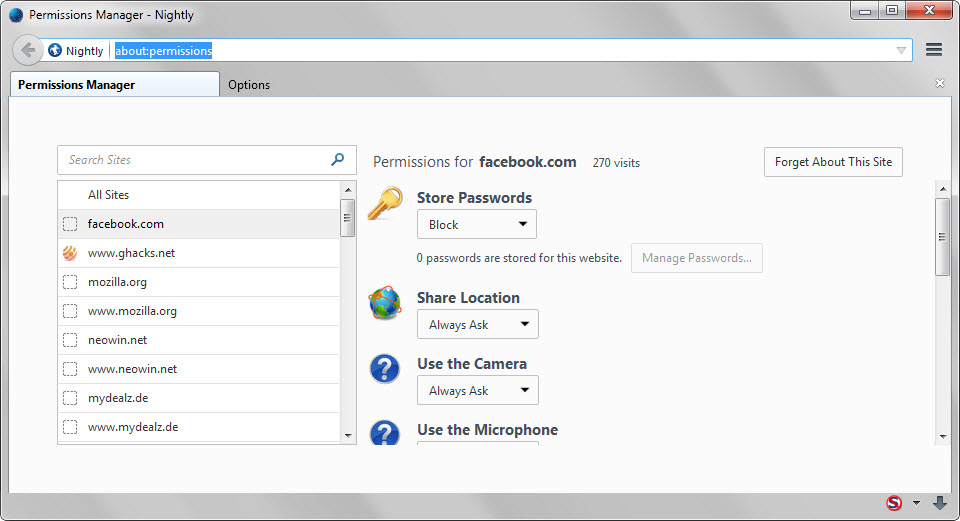Select facebook.com in the site list
Viewport: 960px width, 521px height.
point(198,224)
